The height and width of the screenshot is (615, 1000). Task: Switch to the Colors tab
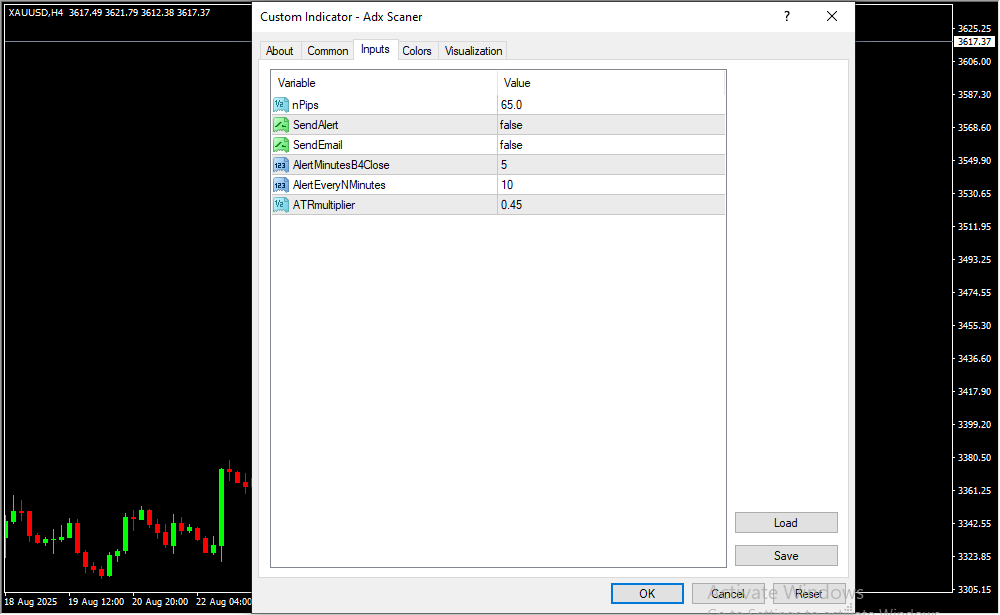pos(417,51)
